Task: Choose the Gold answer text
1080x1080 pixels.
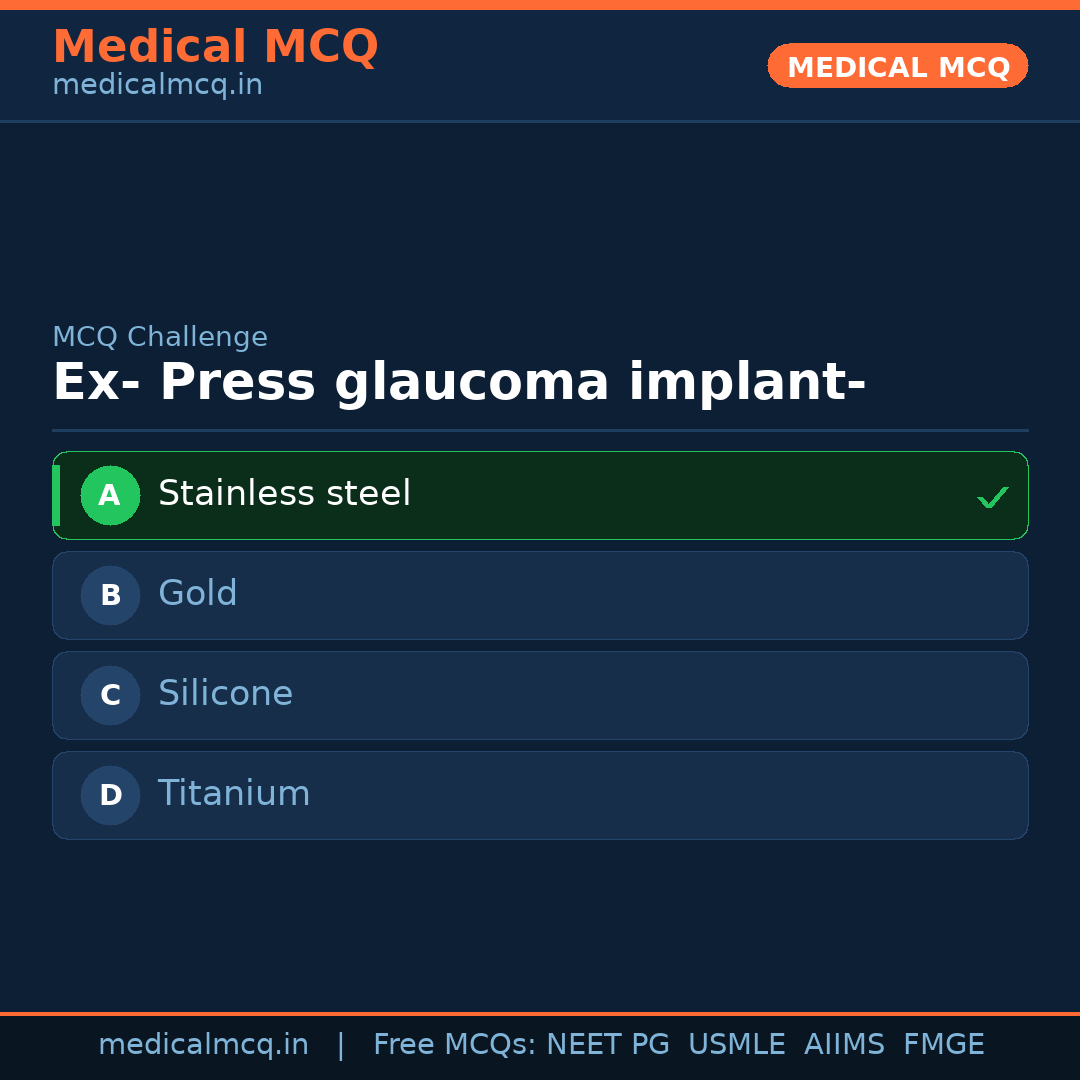Action: (198, 594)
